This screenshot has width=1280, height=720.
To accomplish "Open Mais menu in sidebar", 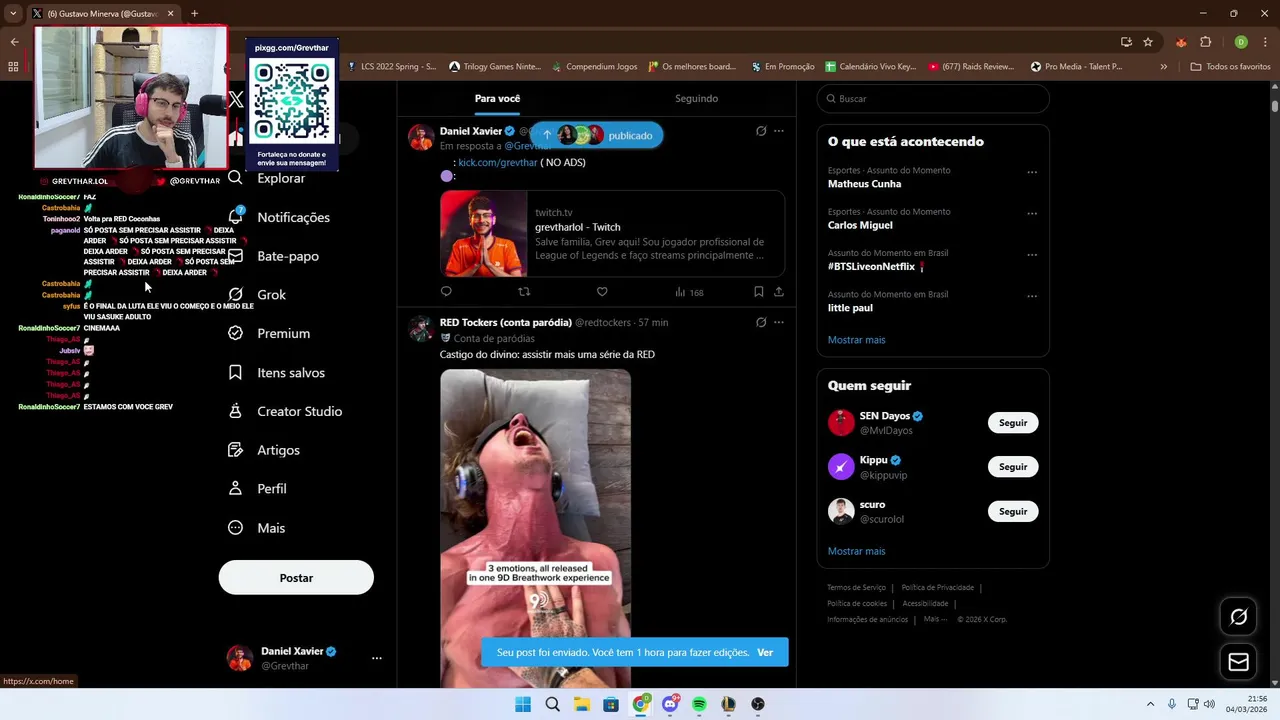I will tap(256, 528).
